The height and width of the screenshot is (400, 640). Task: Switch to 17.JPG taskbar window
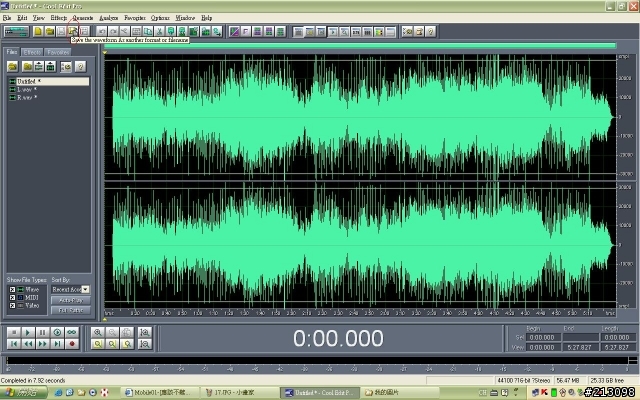click(241, 393)
